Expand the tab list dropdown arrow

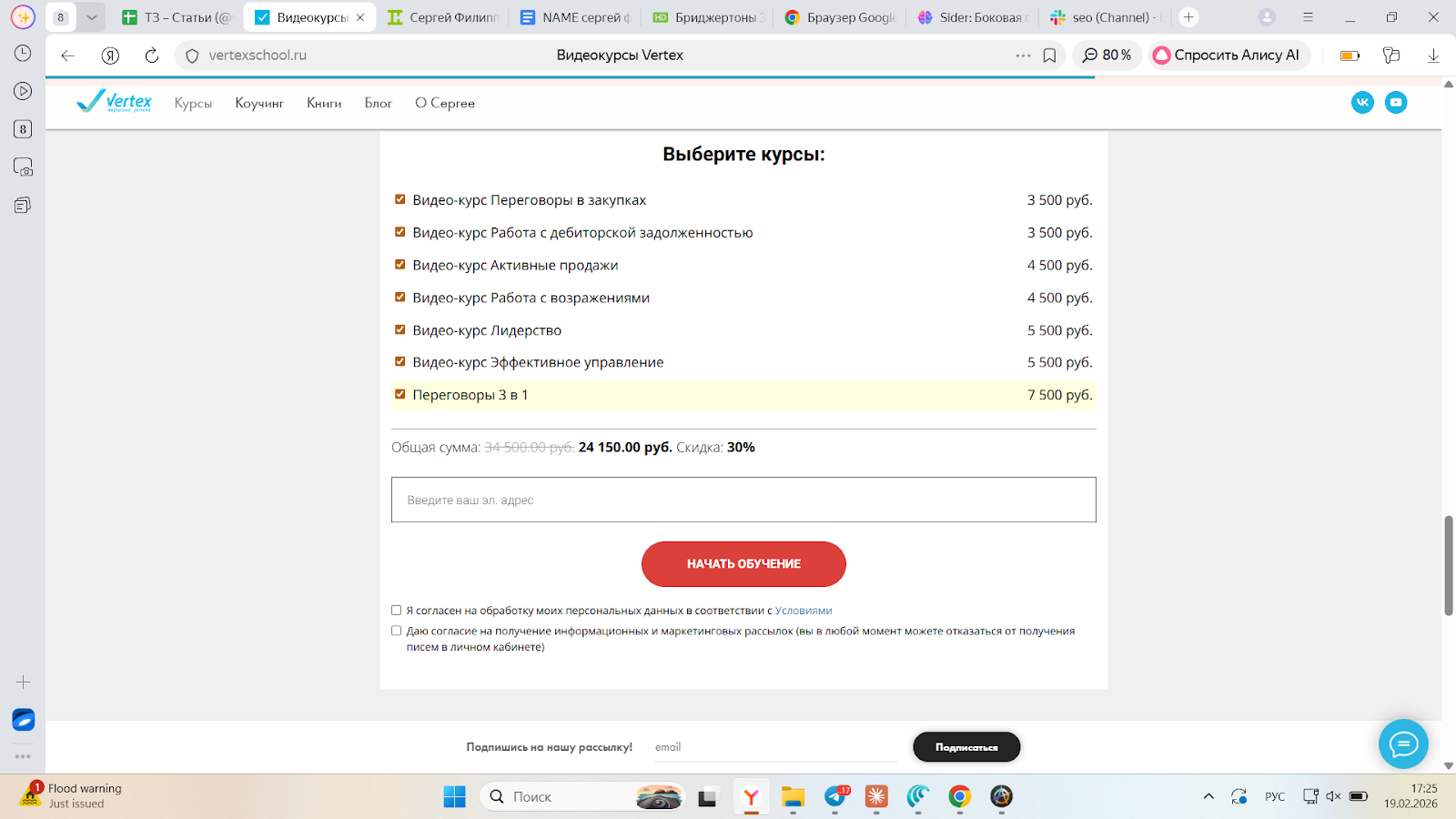coord(91,17)
